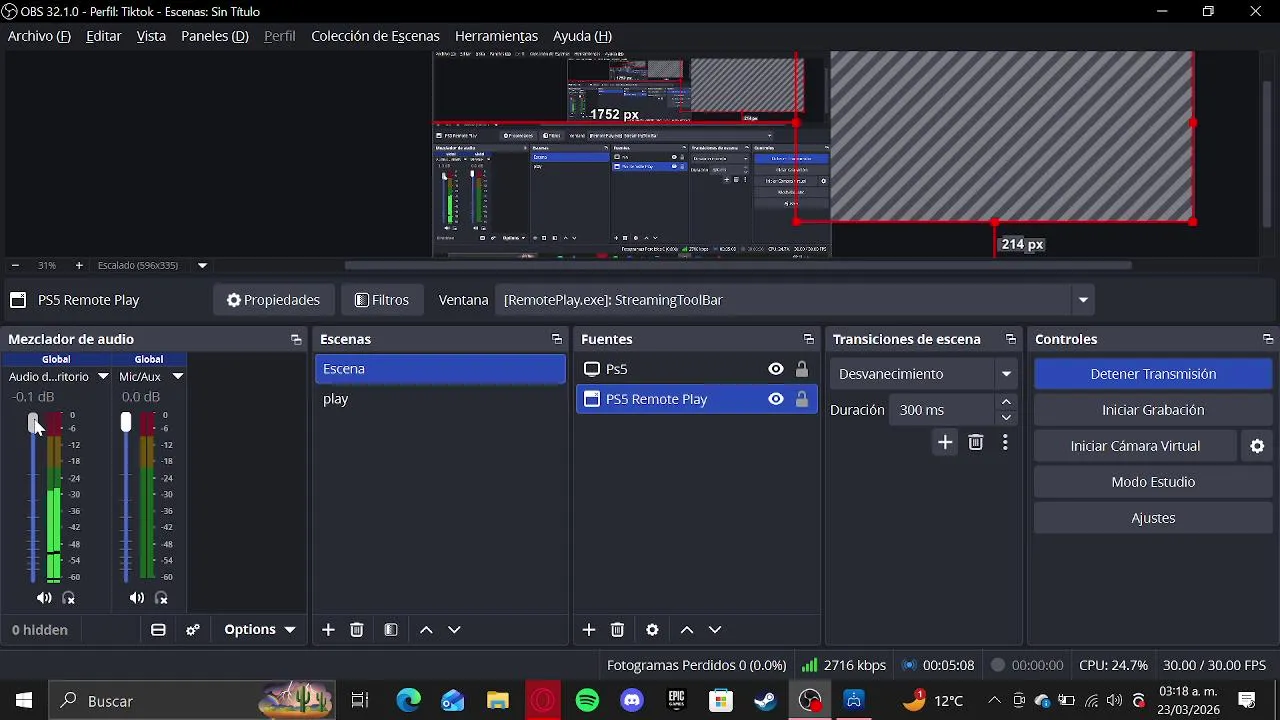Open Ayuda menu

[582, 36]
